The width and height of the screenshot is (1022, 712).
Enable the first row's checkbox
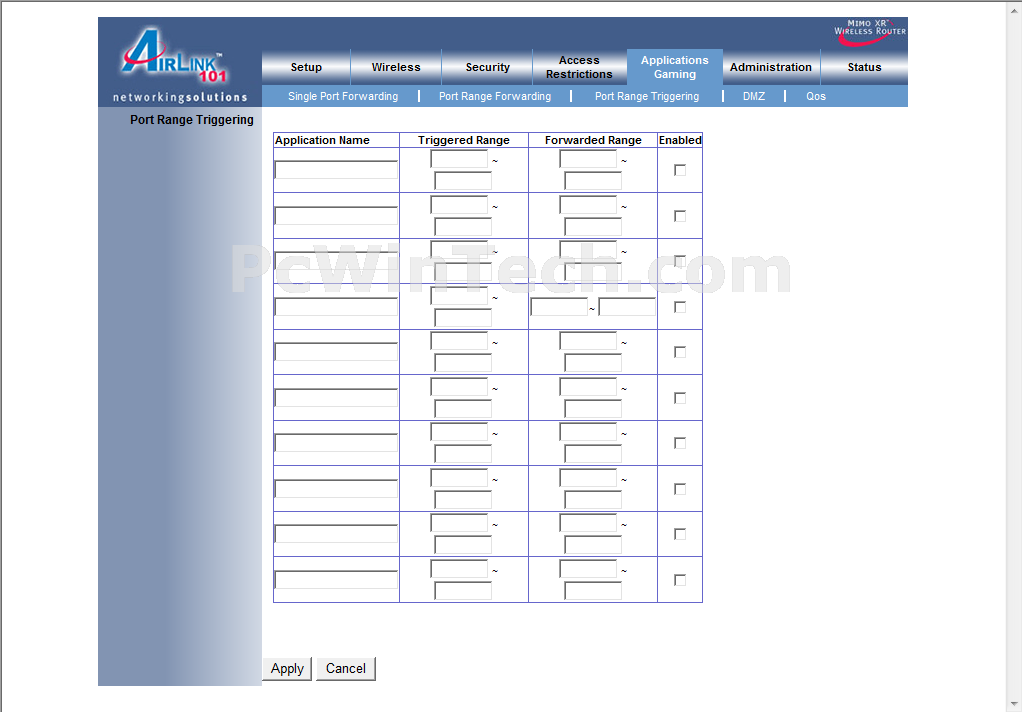coord(680,170)
